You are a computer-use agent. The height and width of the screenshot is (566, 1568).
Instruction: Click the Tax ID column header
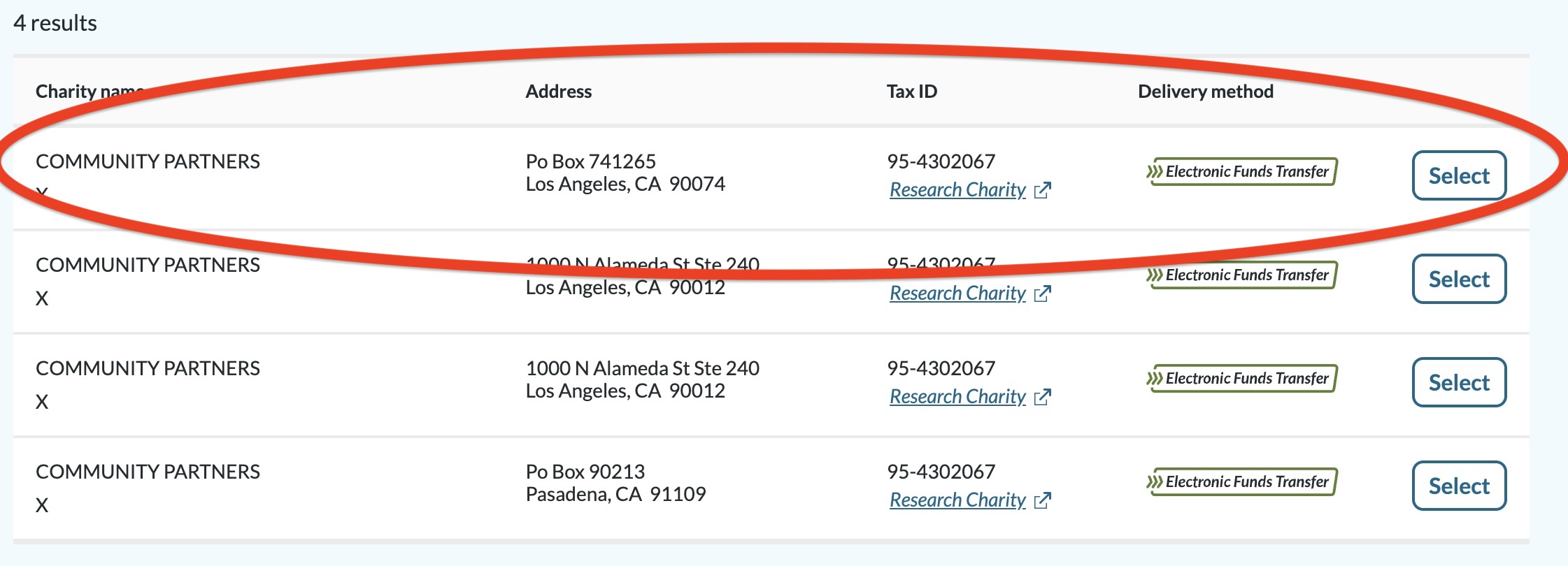(x=912, y=92)
